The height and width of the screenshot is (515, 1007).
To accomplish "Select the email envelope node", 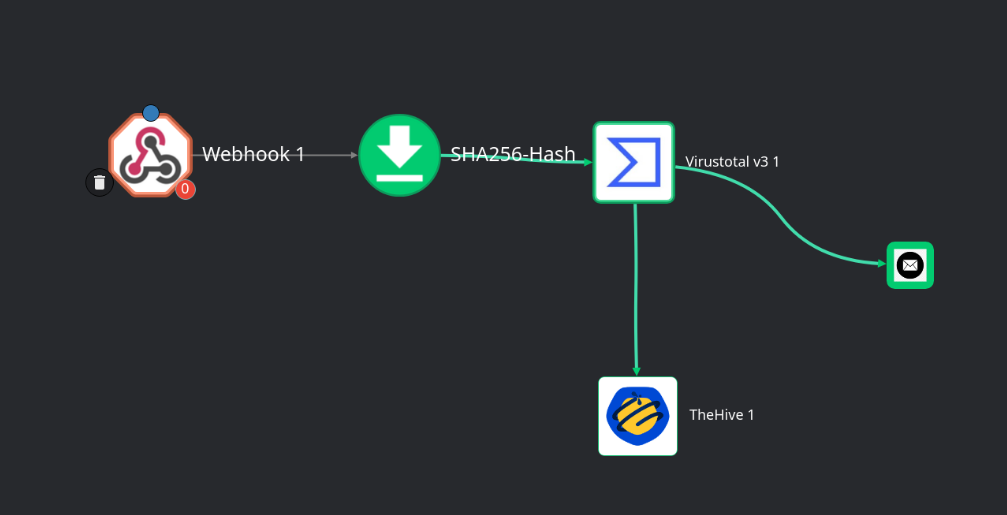I will (x=910, y=265).
